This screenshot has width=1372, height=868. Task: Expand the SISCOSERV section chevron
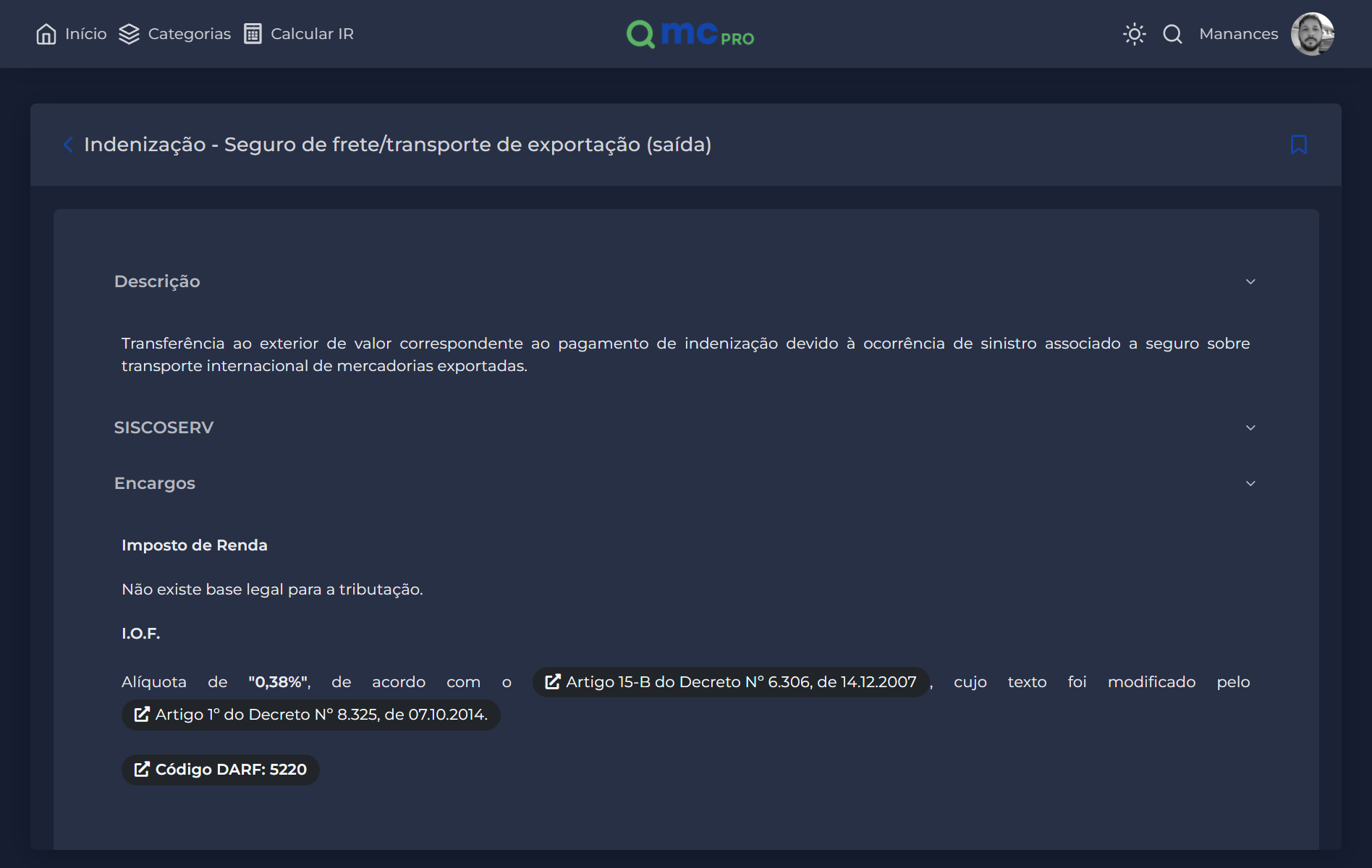click(1250, 427)
